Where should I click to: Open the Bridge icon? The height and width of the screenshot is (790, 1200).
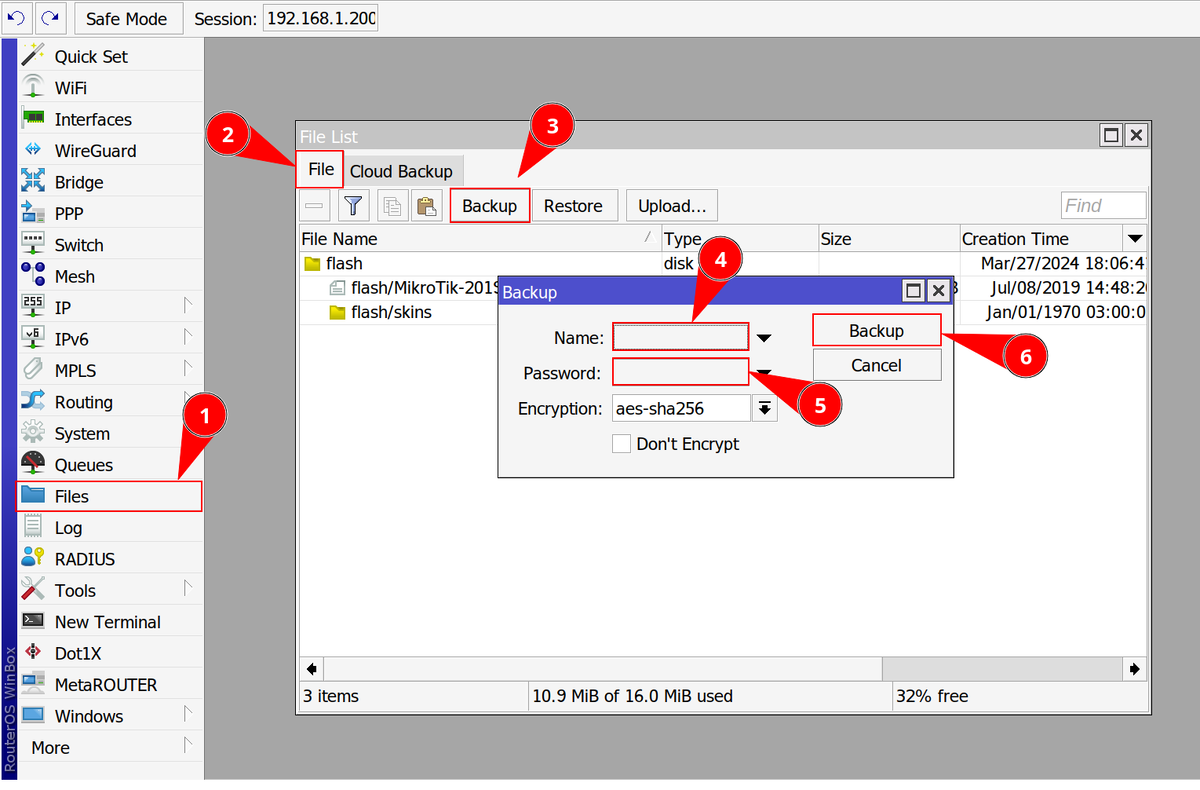[34, 182]
